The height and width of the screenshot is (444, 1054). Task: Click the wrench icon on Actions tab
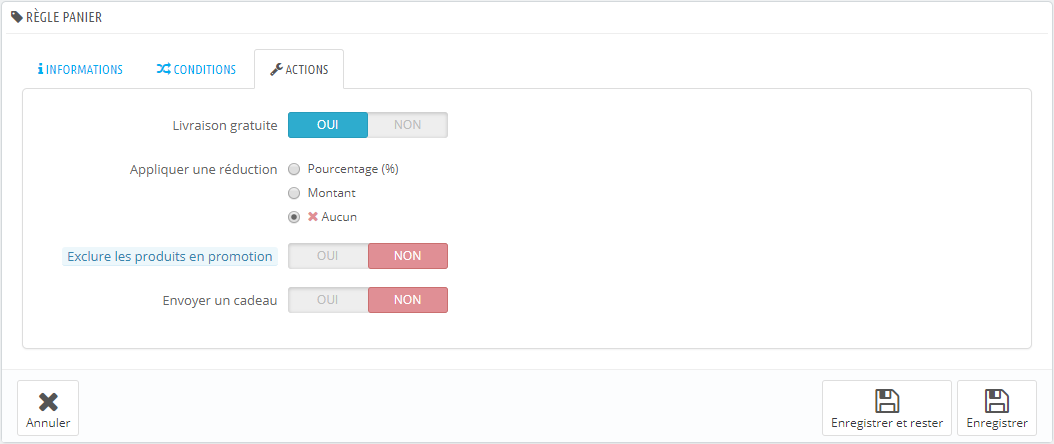[276, 69]
